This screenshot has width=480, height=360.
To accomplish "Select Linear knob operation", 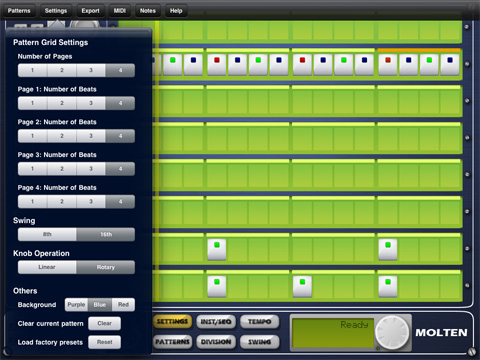I will (x=47, y=267).
